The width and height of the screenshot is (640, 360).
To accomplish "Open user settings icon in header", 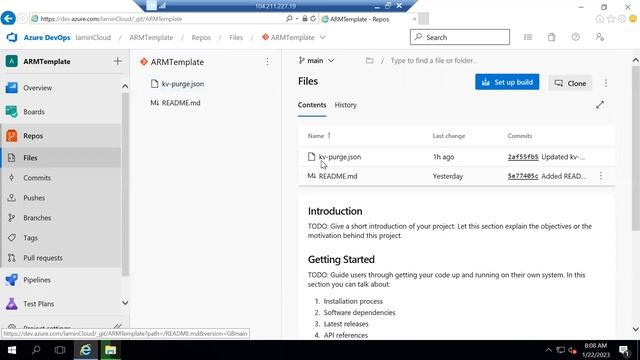I will pos(600,37).
